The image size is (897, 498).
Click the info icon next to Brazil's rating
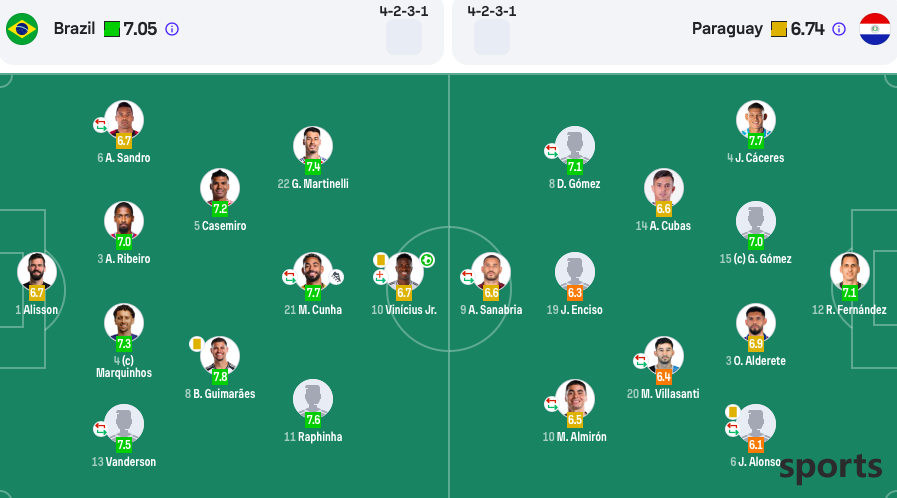pyautogui.click(x=172, y=29)
